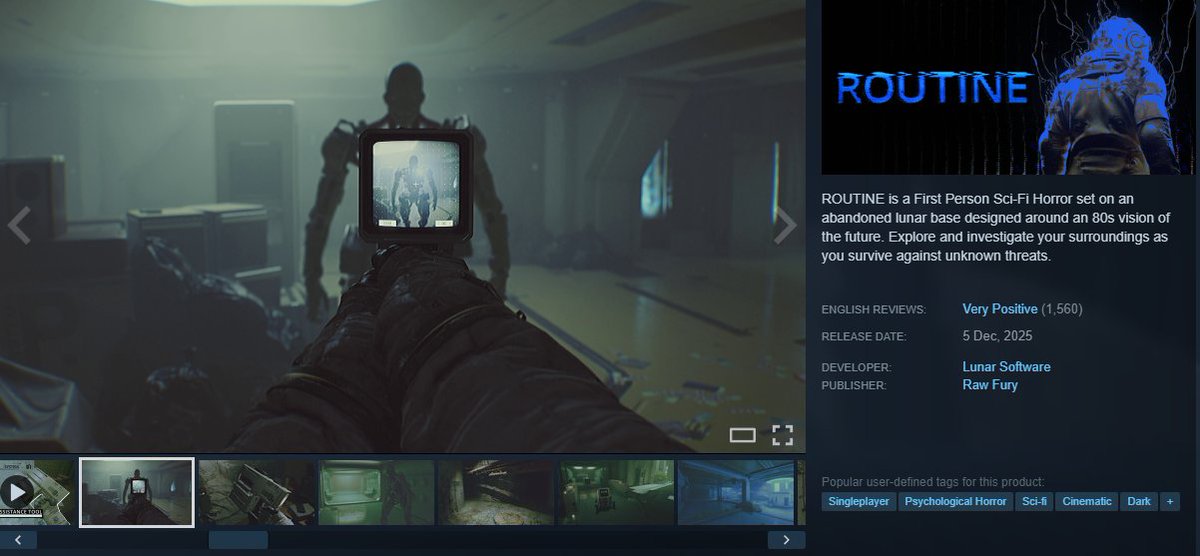Click thumbnail strip right scroll arrow

click(787, 540)
